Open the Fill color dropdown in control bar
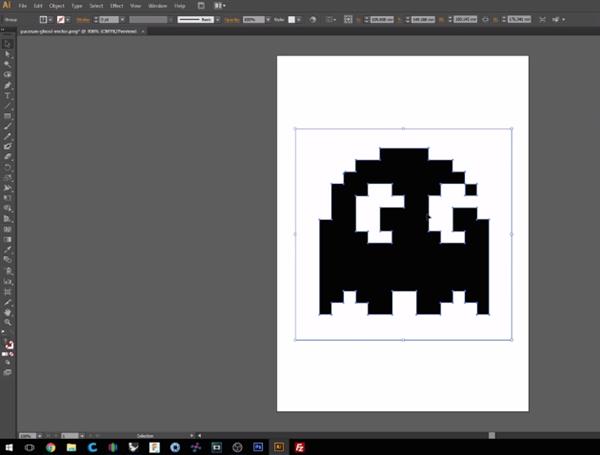Screen dimensions: 600x455 50,20
